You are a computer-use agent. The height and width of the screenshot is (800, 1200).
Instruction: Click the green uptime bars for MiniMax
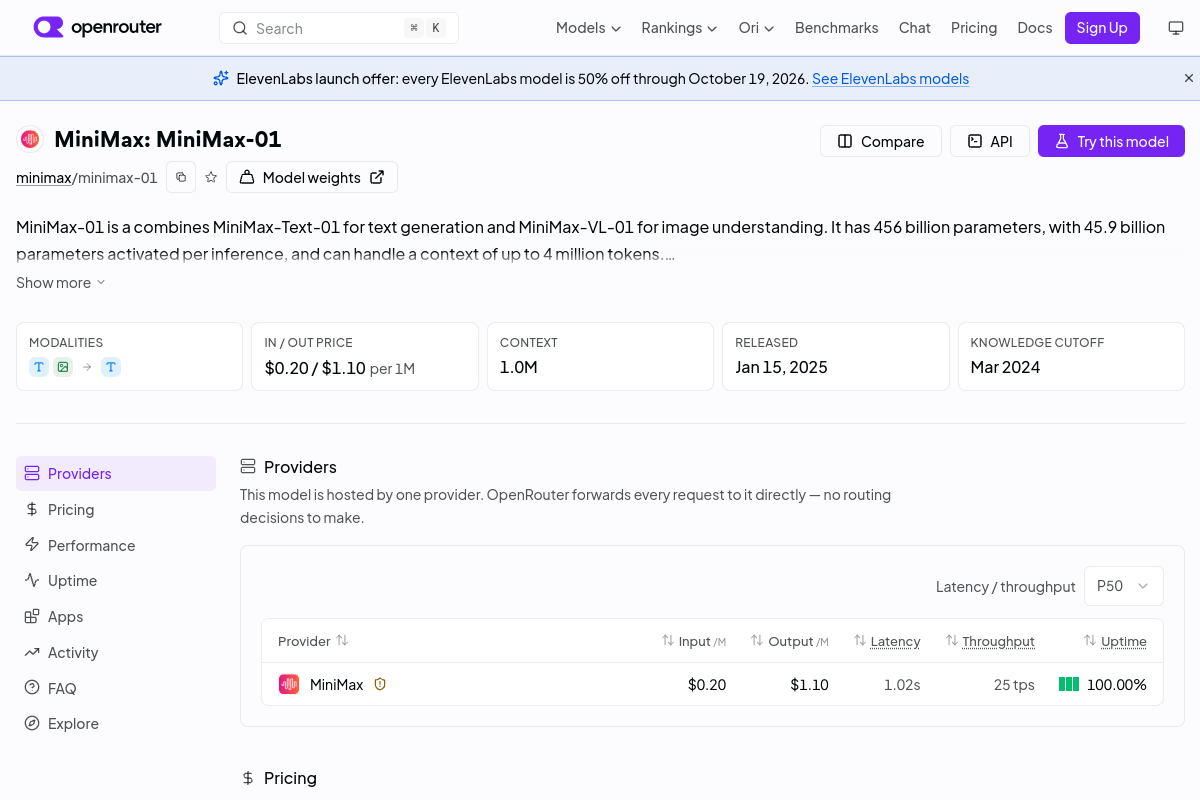pos(1069,684)
